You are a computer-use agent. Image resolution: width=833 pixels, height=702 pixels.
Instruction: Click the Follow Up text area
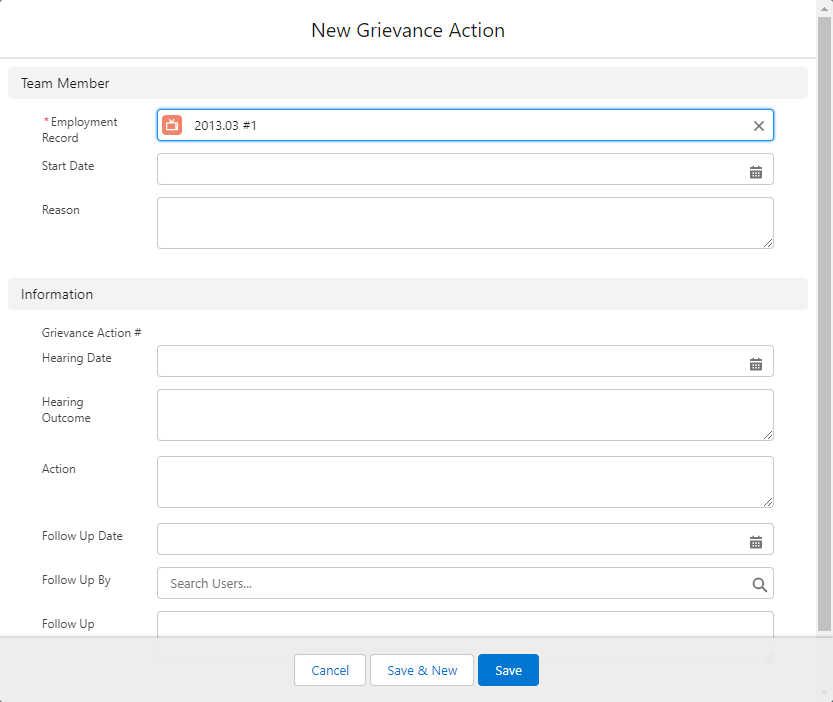pos(464,624)
